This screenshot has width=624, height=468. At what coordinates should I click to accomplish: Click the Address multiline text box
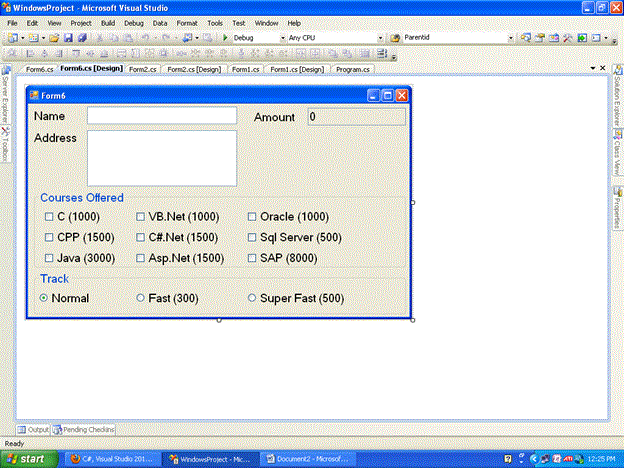162,158
